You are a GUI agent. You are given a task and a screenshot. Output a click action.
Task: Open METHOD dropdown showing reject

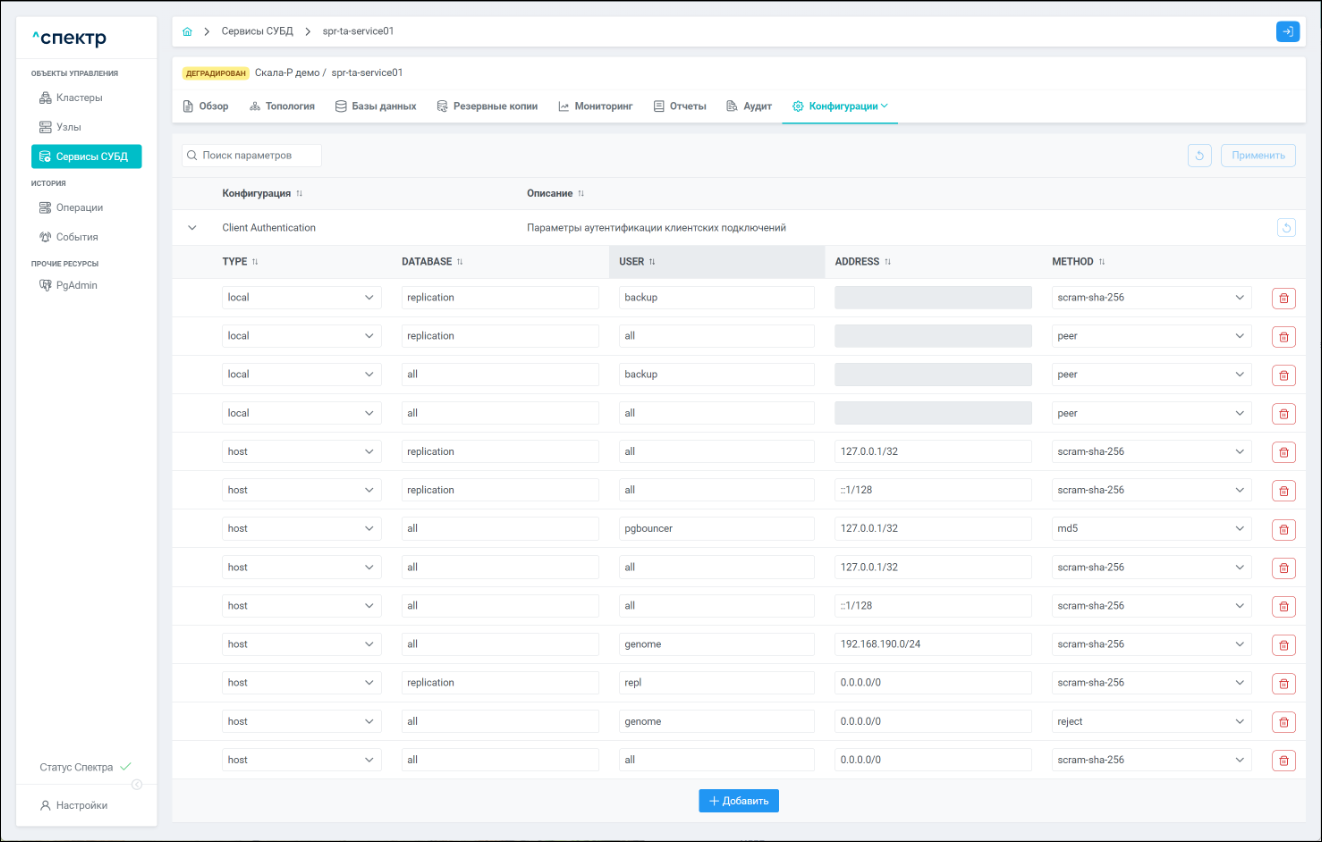pyautogui.click(x=1151, y=722)
